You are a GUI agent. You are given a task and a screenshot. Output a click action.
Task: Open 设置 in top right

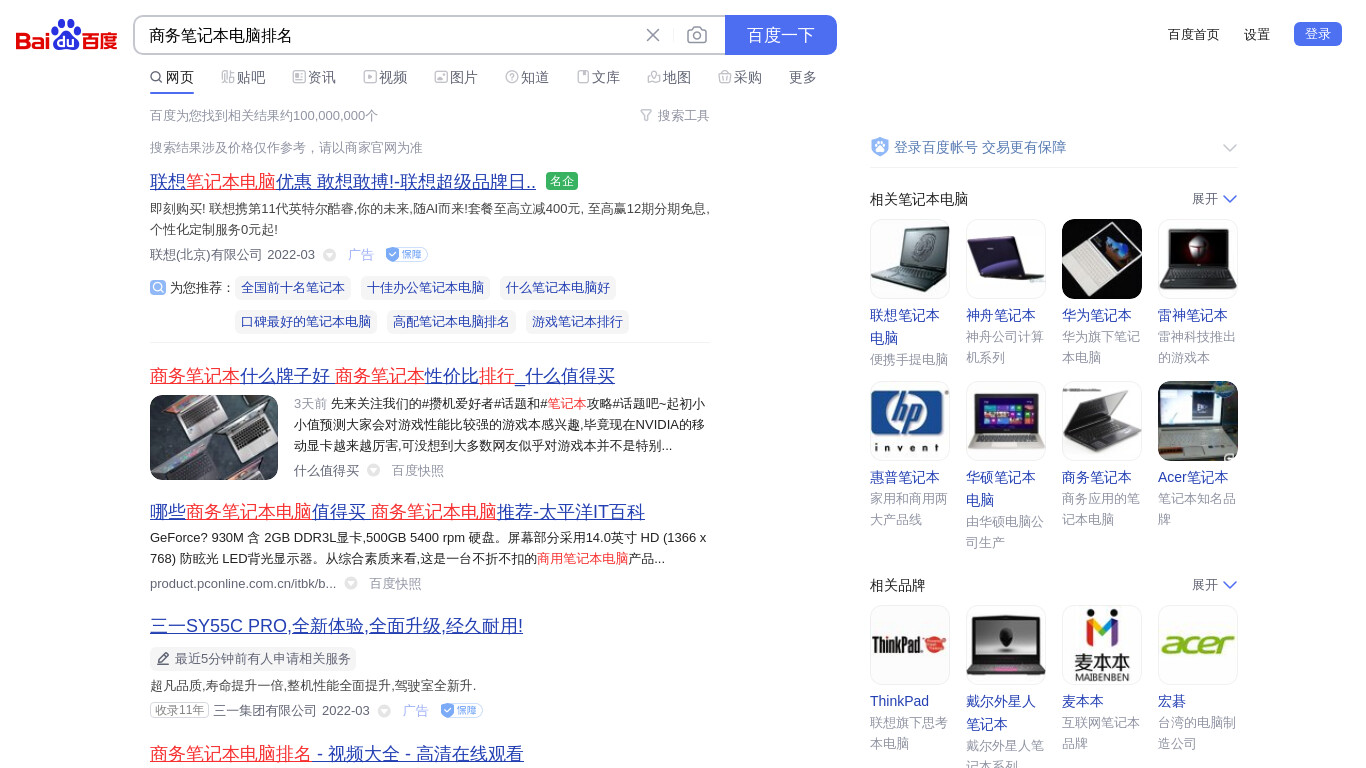[1257, 34]
